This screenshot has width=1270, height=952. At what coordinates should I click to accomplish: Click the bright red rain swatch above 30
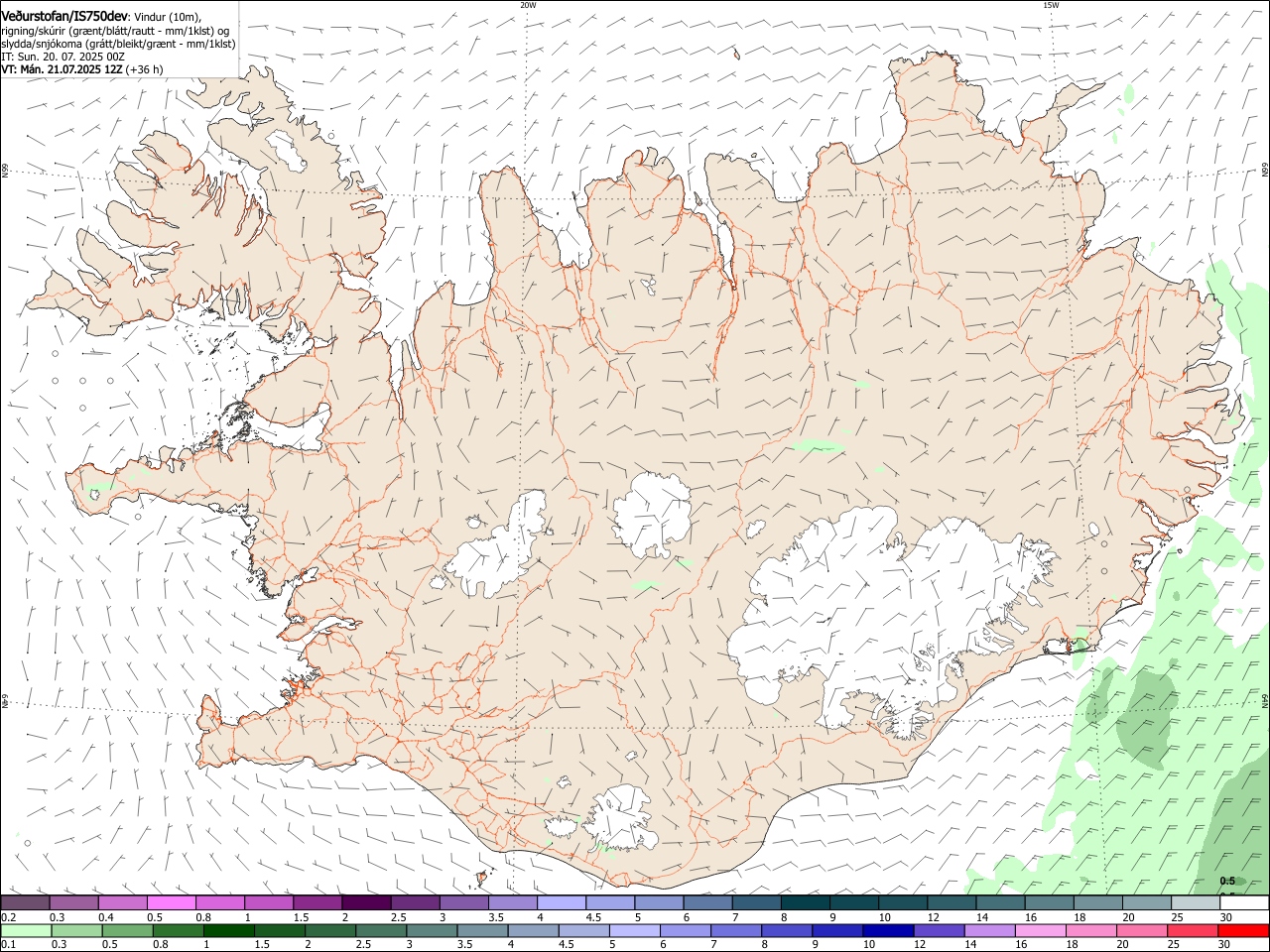click(x=1243, y=931)
